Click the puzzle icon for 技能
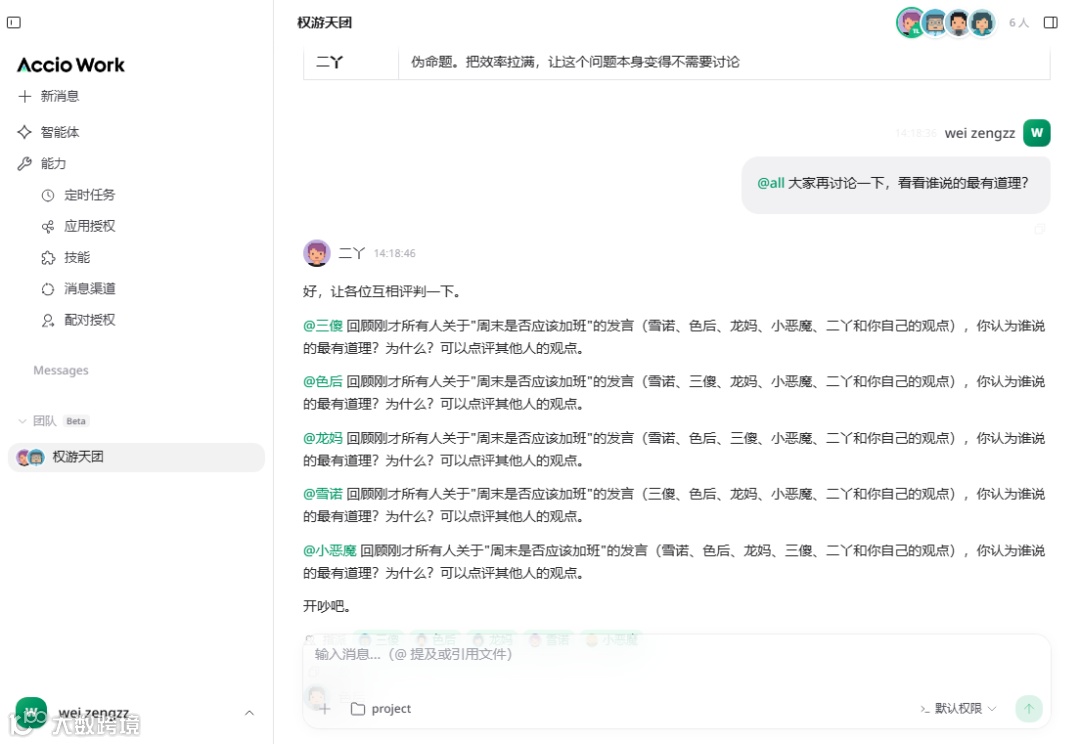Image resolution: width=1080 pixels, height=744 pixels. [48, 258]
